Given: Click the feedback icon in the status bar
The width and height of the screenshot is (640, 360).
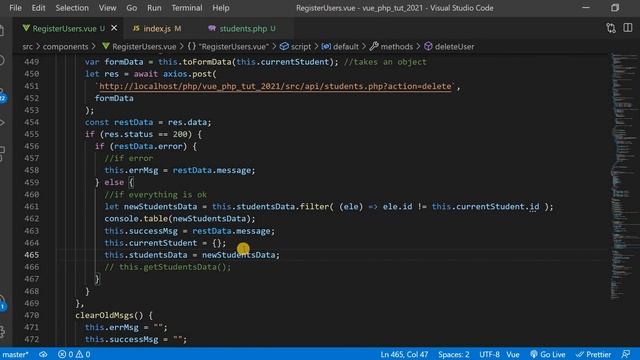Looking at the screenshot, I should click(625, 354).
